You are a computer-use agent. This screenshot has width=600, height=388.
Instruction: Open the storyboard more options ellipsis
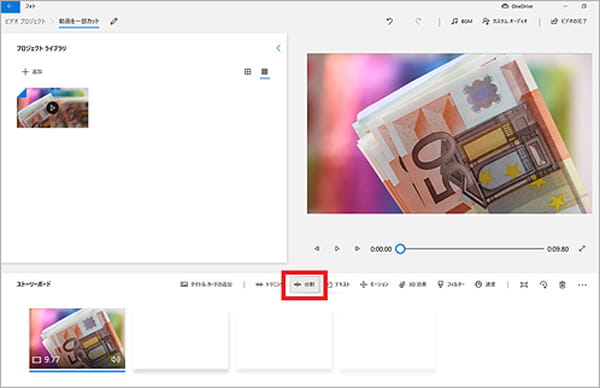point(582,285)
